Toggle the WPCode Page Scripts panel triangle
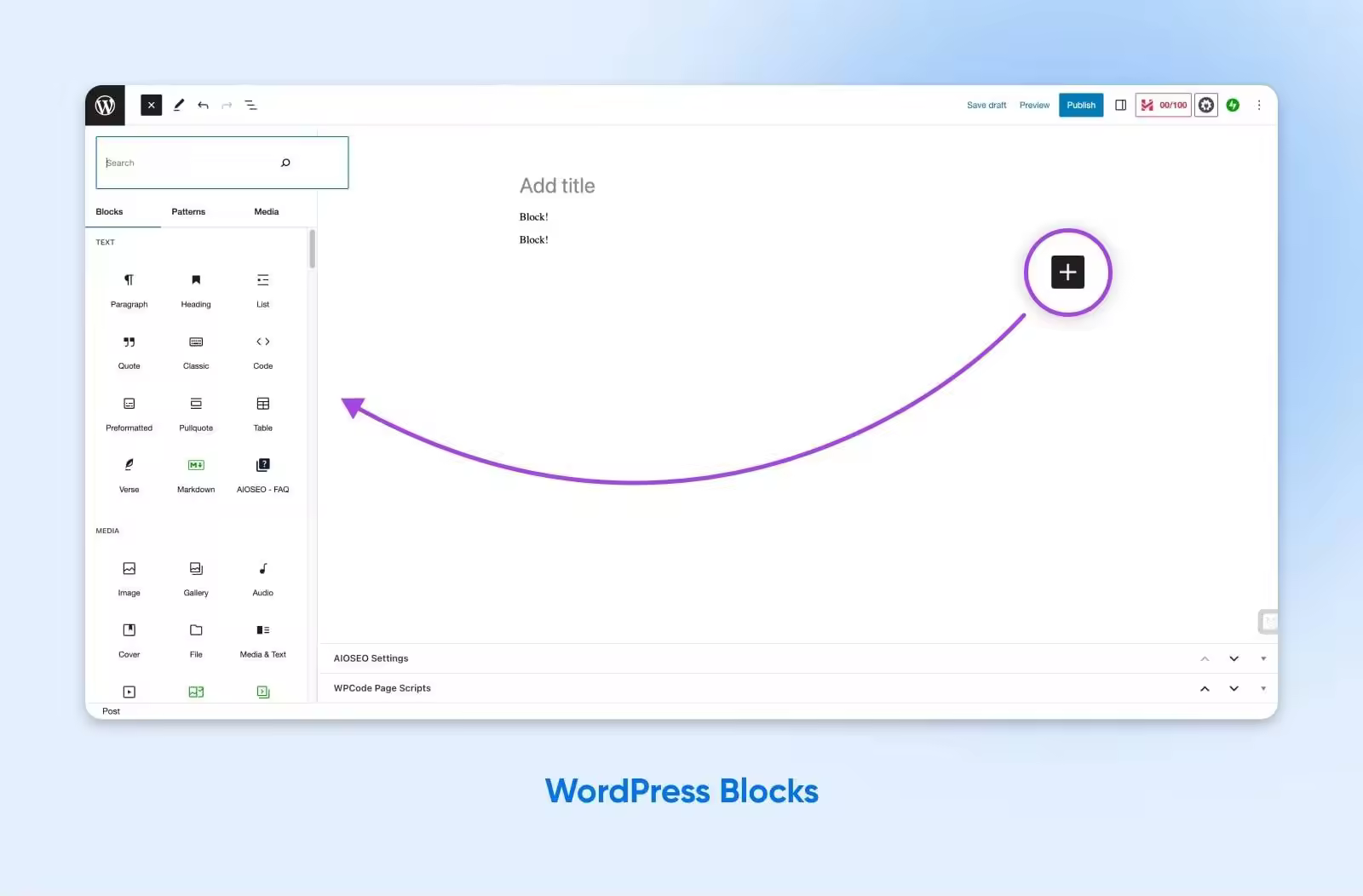 click(x=1263, y=688)
